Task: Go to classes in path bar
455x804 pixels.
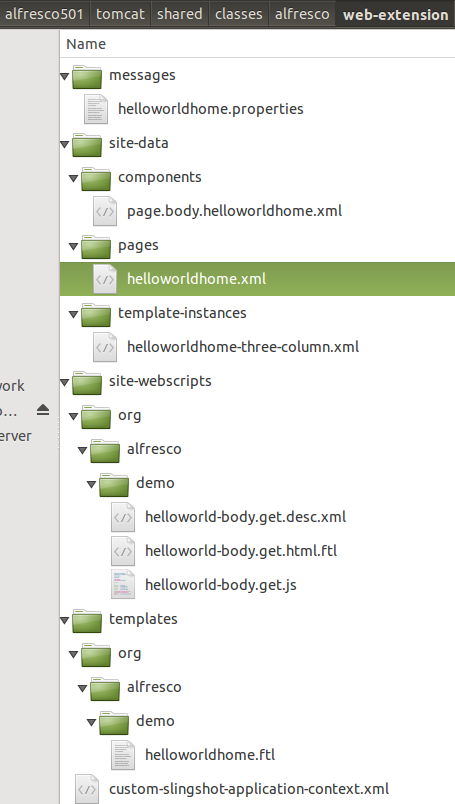Action: pos(239,14)
